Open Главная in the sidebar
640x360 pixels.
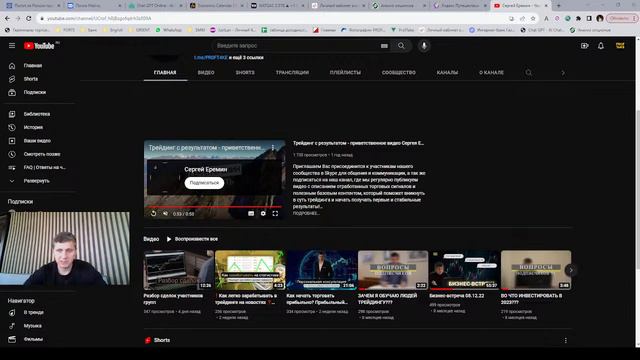(x=33, y=66)
